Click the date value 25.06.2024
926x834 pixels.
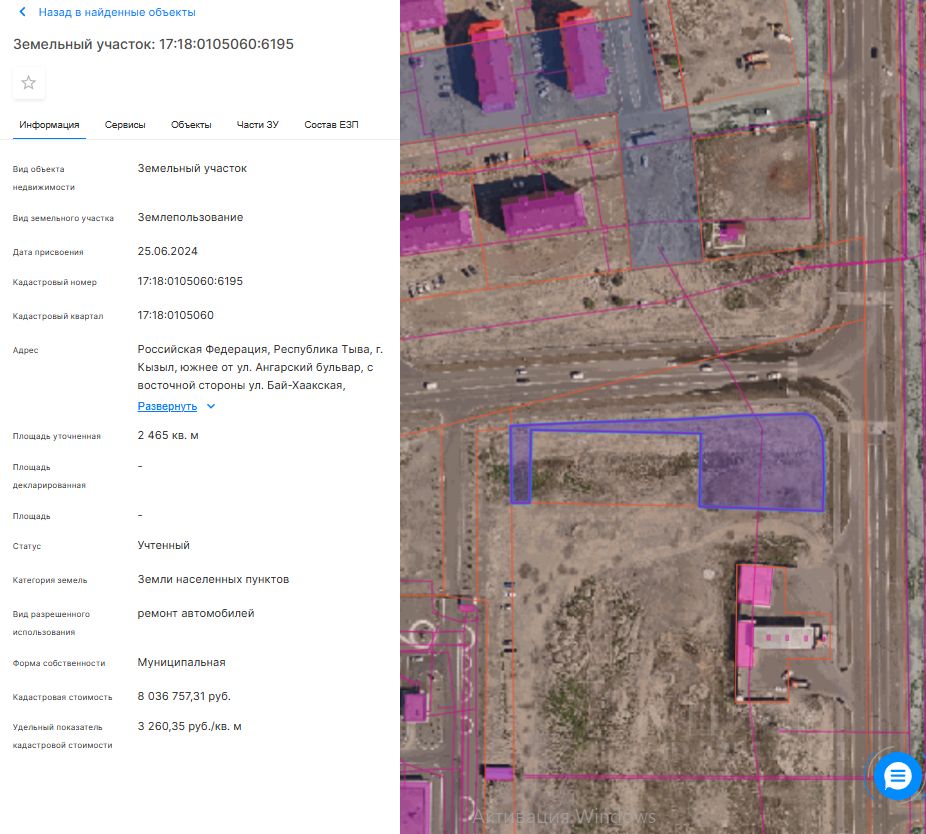pos(168,251)
